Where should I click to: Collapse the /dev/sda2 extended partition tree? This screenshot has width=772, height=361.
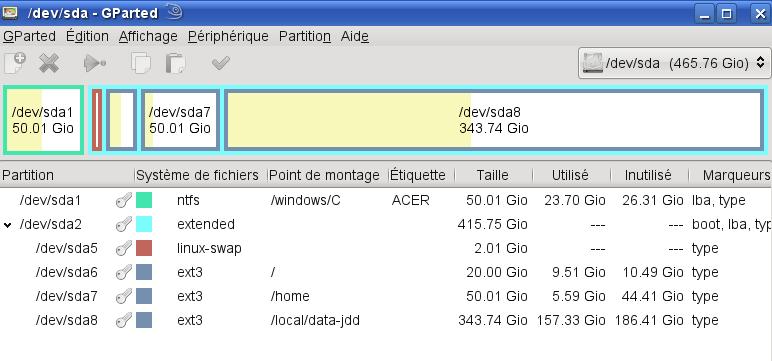tap(7, 225)
